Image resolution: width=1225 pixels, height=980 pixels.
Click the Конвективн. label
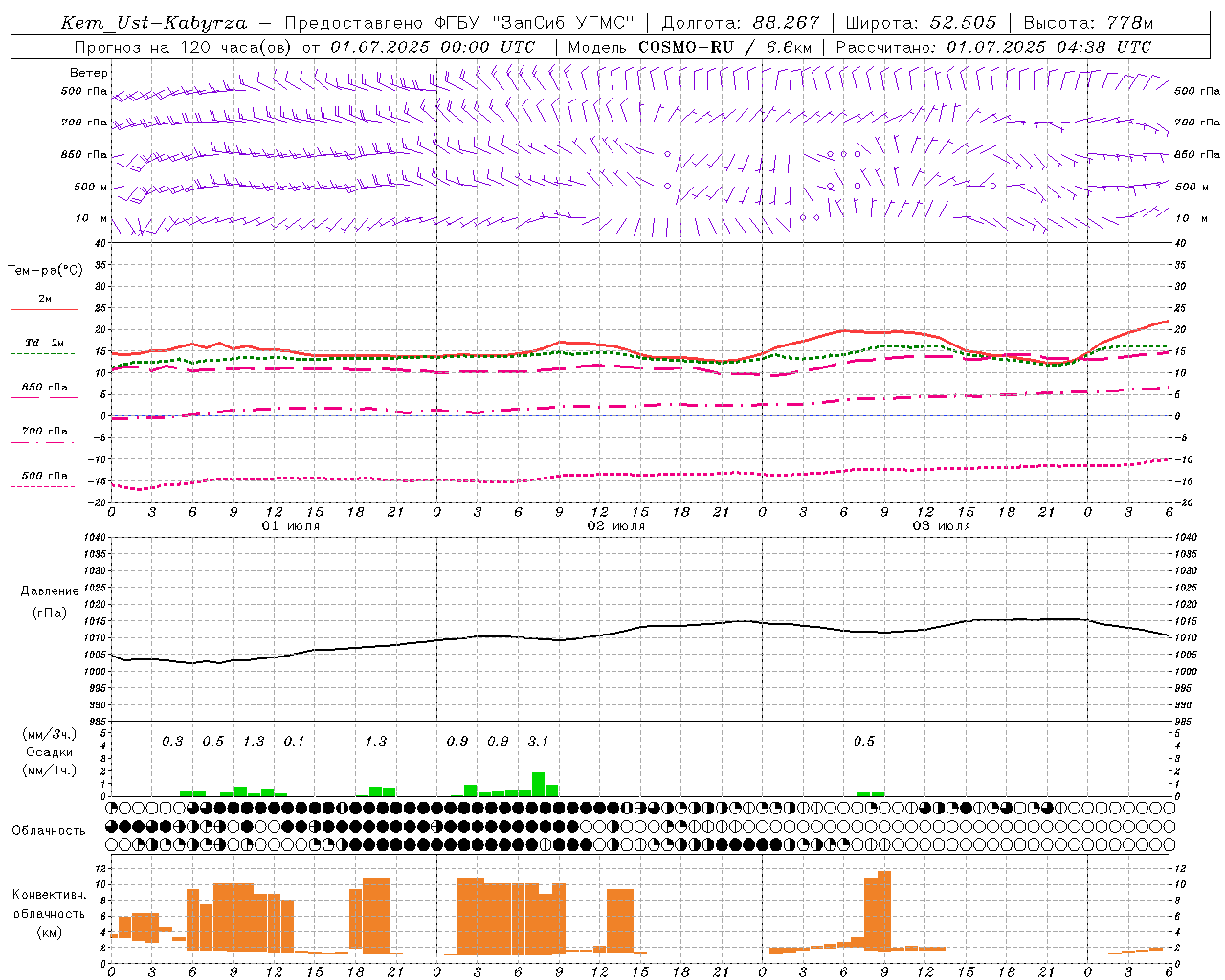tap(50, 895)
